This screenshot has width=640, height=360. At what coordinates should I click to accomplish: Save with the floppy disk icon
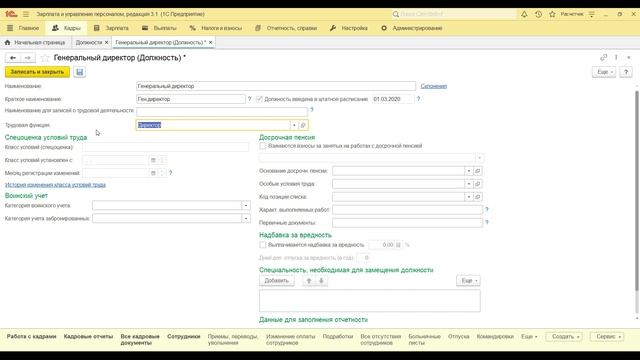click(x=80, y=72)
